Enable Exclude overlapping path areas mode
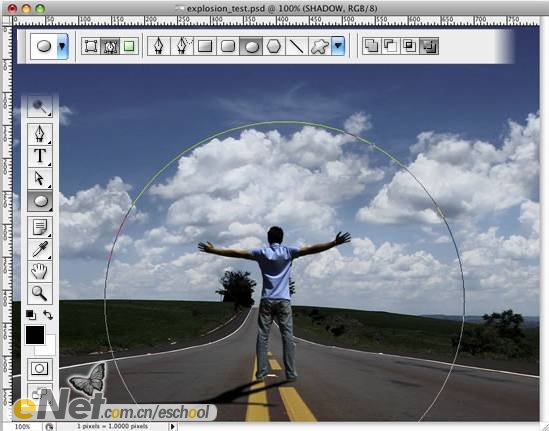 pyautogui.click(x=429, y=46)
